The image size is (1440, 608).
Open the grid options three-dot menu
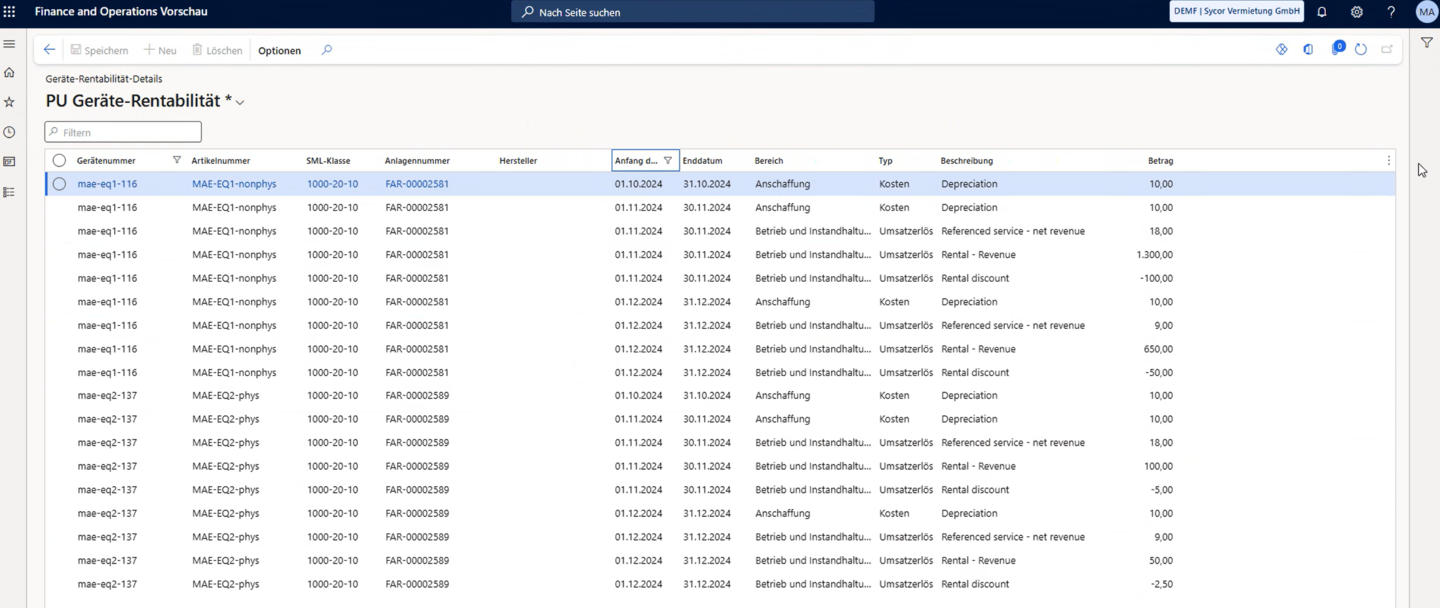click(x=1388, y=160)
